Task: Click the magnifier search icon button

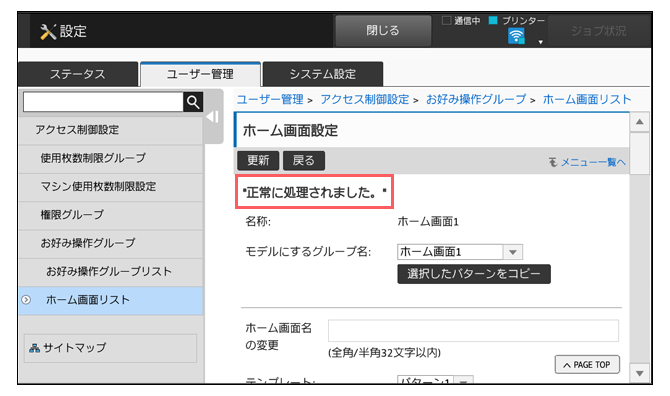Action: (x=193, y=102)
